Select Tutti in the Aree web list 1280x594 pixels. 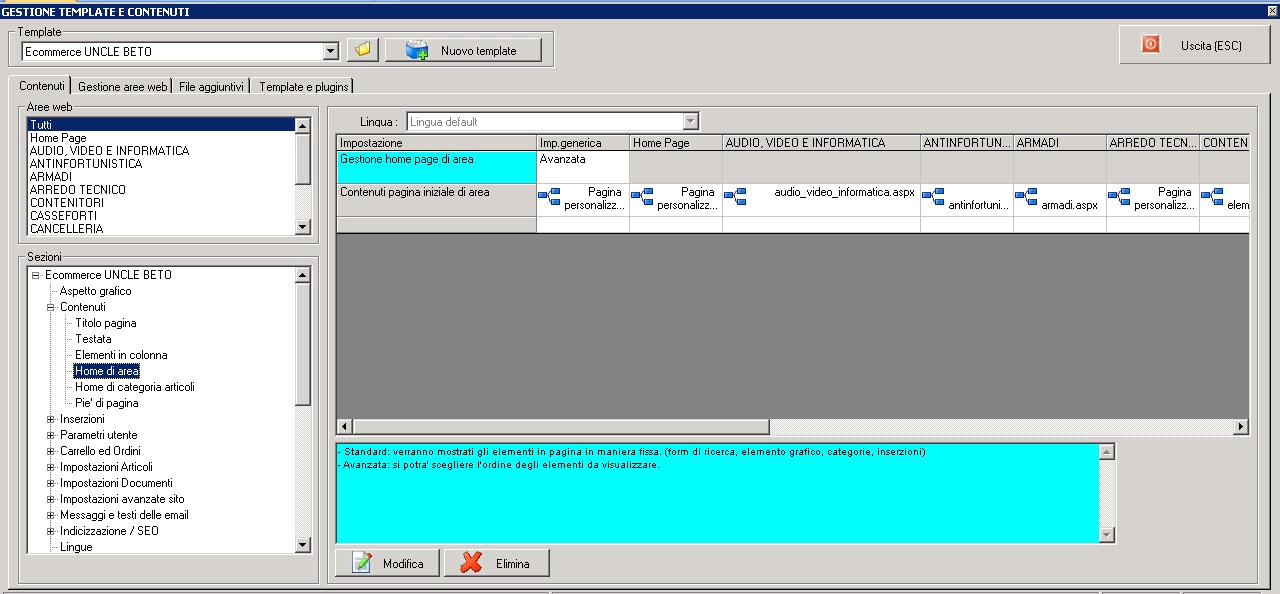pyautogui.click(x=162, y=124)
